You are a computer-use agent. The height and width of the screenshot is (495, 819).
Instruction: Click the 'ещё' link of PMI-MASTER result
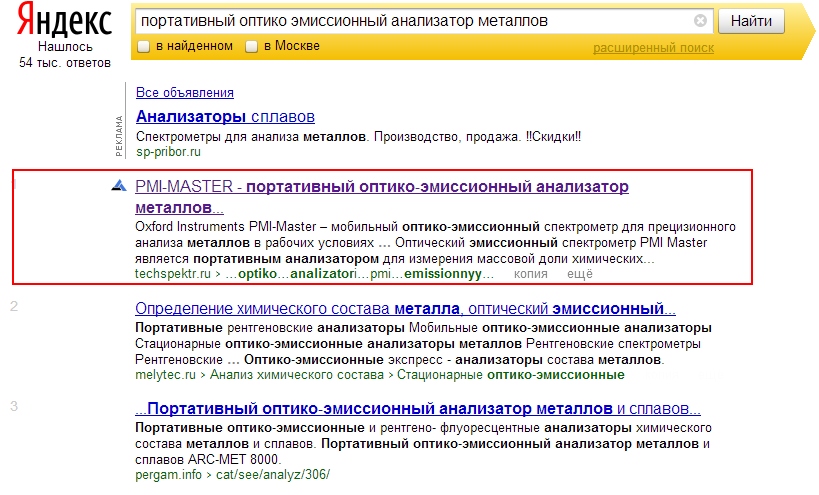pyautogui.click(x=580, y=274)
